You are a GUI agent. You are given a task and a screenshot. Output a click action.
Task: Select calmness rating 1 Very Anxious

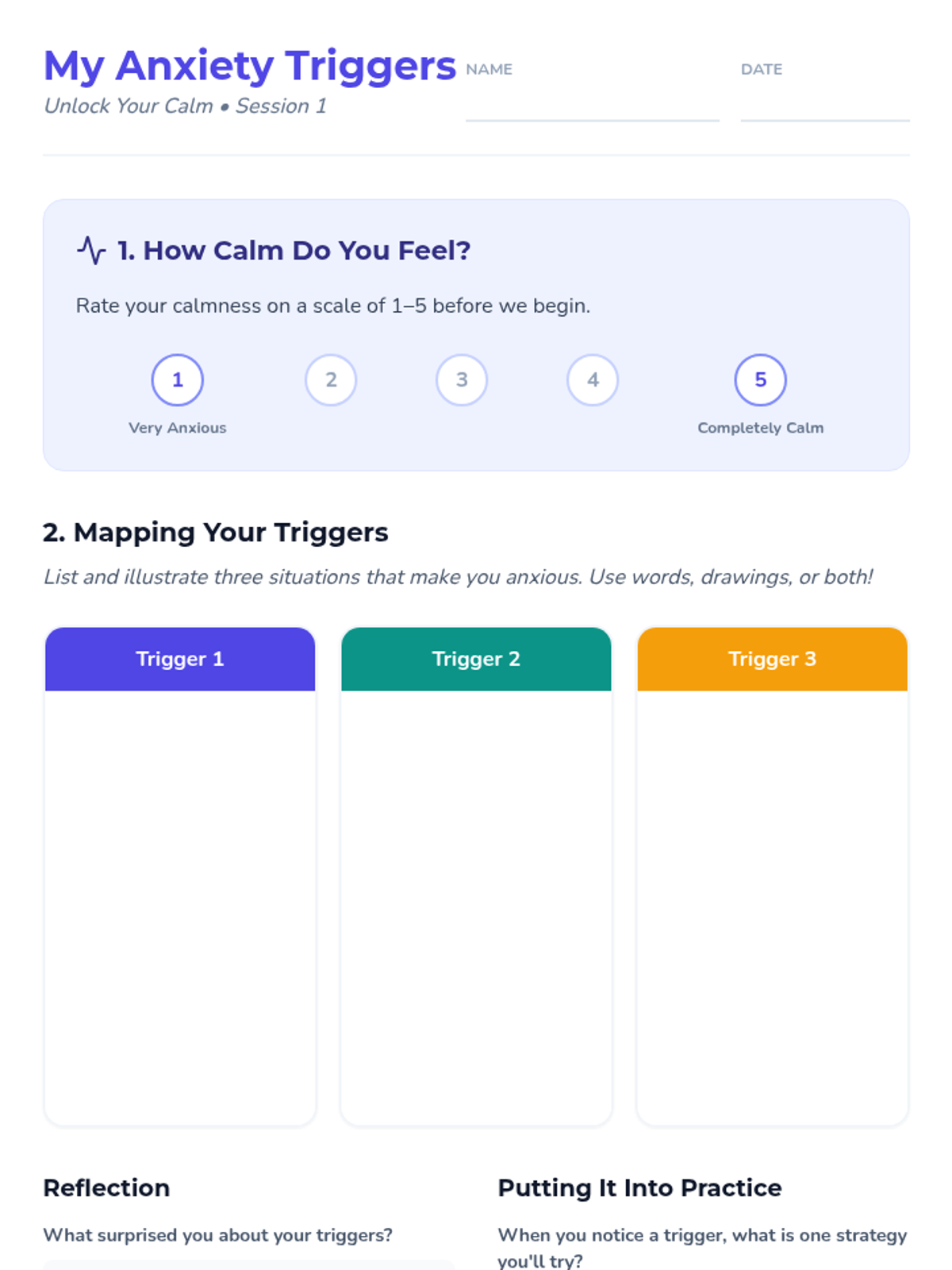point(177,380)
